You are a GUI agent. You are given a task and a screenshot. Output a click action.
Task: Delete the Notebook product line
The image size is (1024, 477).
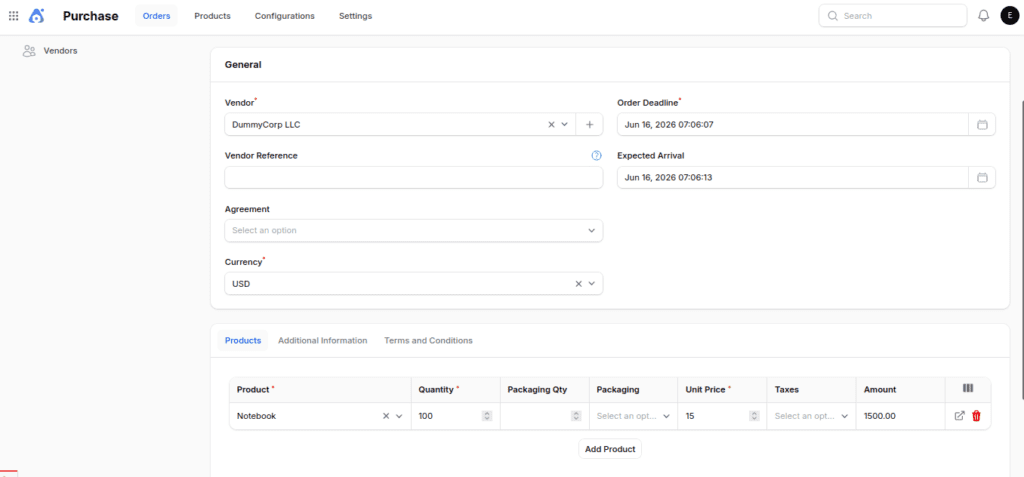click(x=976, y=416)
